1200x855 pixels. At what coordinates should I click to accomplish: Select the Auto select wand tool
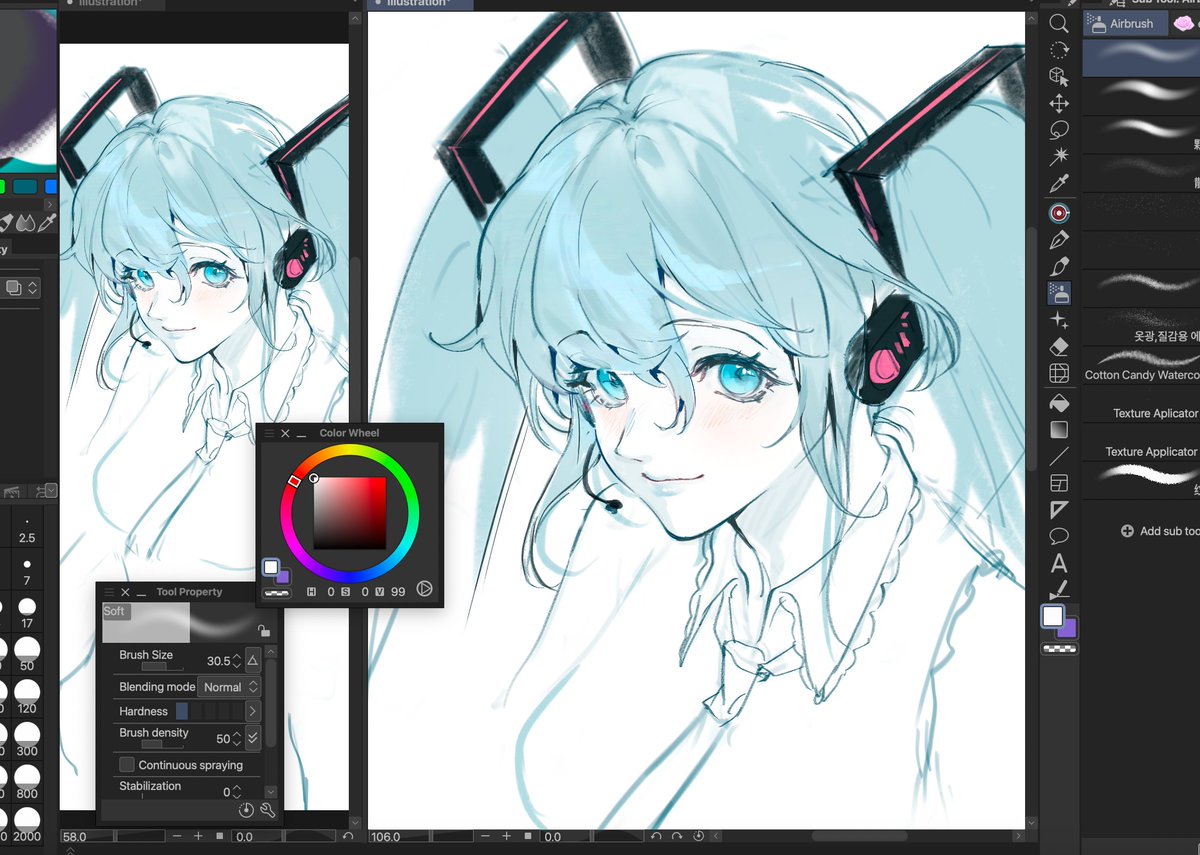click(x=1059, y=157)
